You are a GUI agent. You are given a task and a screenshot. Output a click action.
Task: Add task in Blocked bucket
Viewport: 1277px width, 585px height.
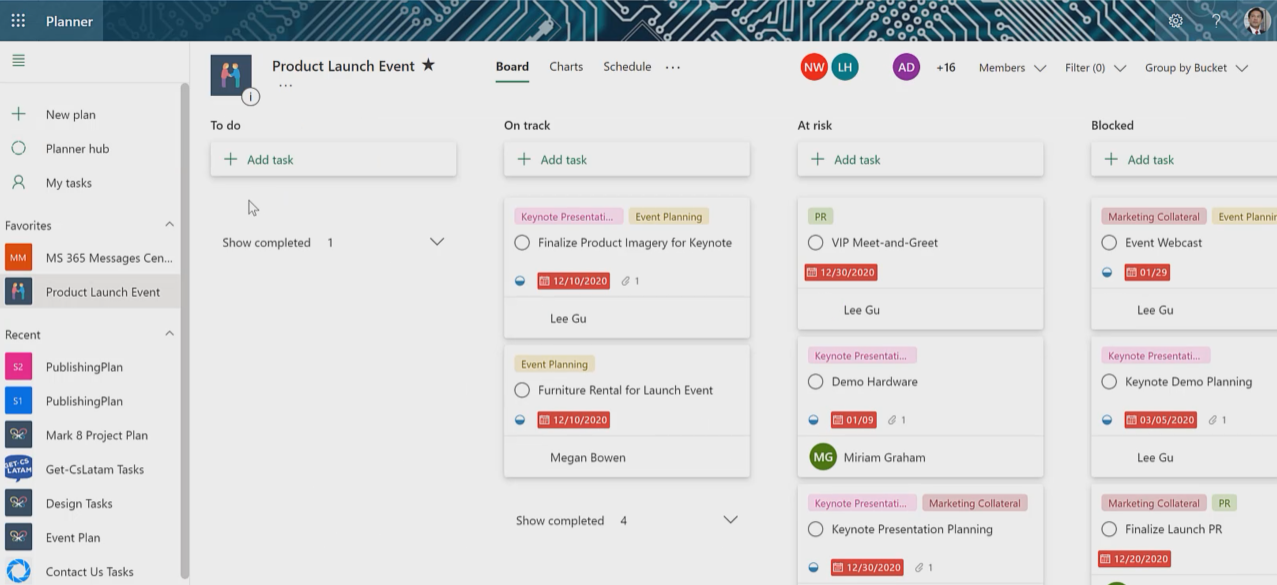click(x=1184, y=159)
